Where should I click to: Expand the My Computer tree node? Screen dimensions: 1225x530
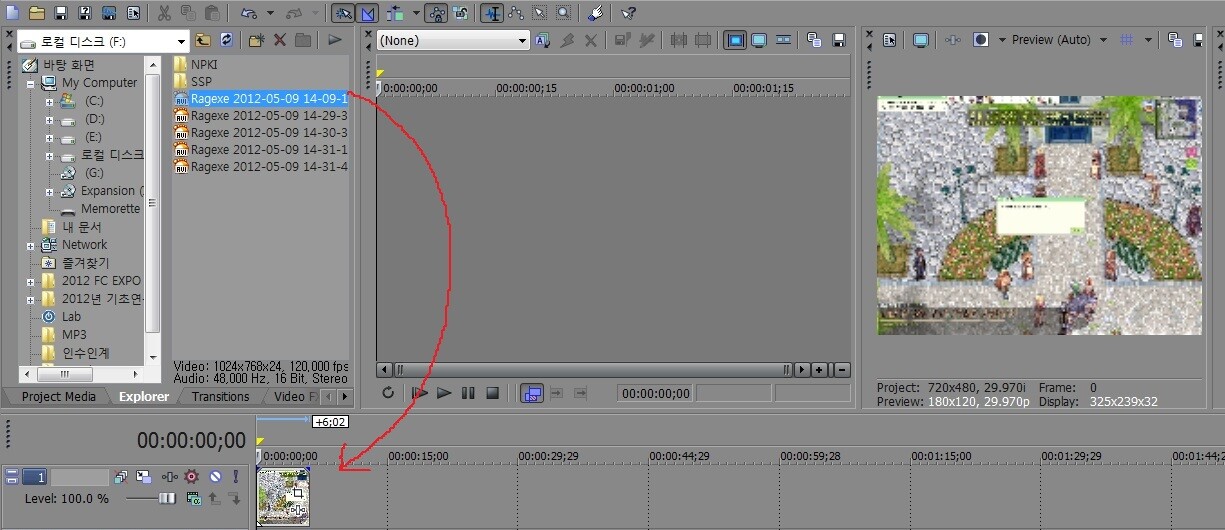coord(31,83)
